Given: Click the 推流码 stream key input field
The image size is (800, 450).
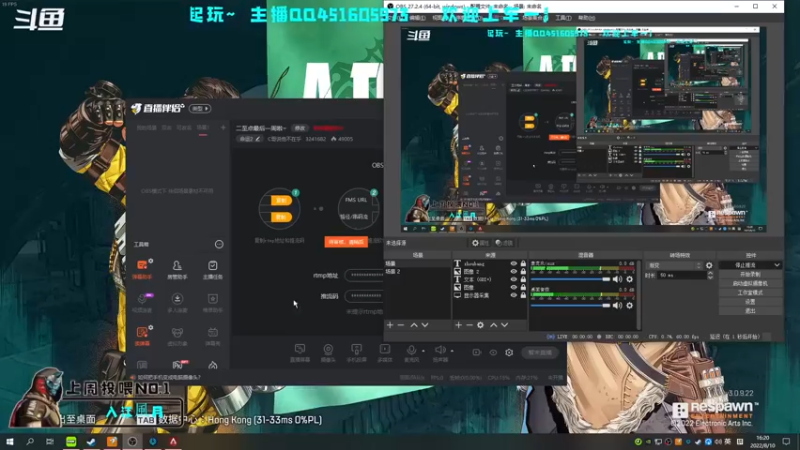Looking at the screenshot, I should [364, 295].
